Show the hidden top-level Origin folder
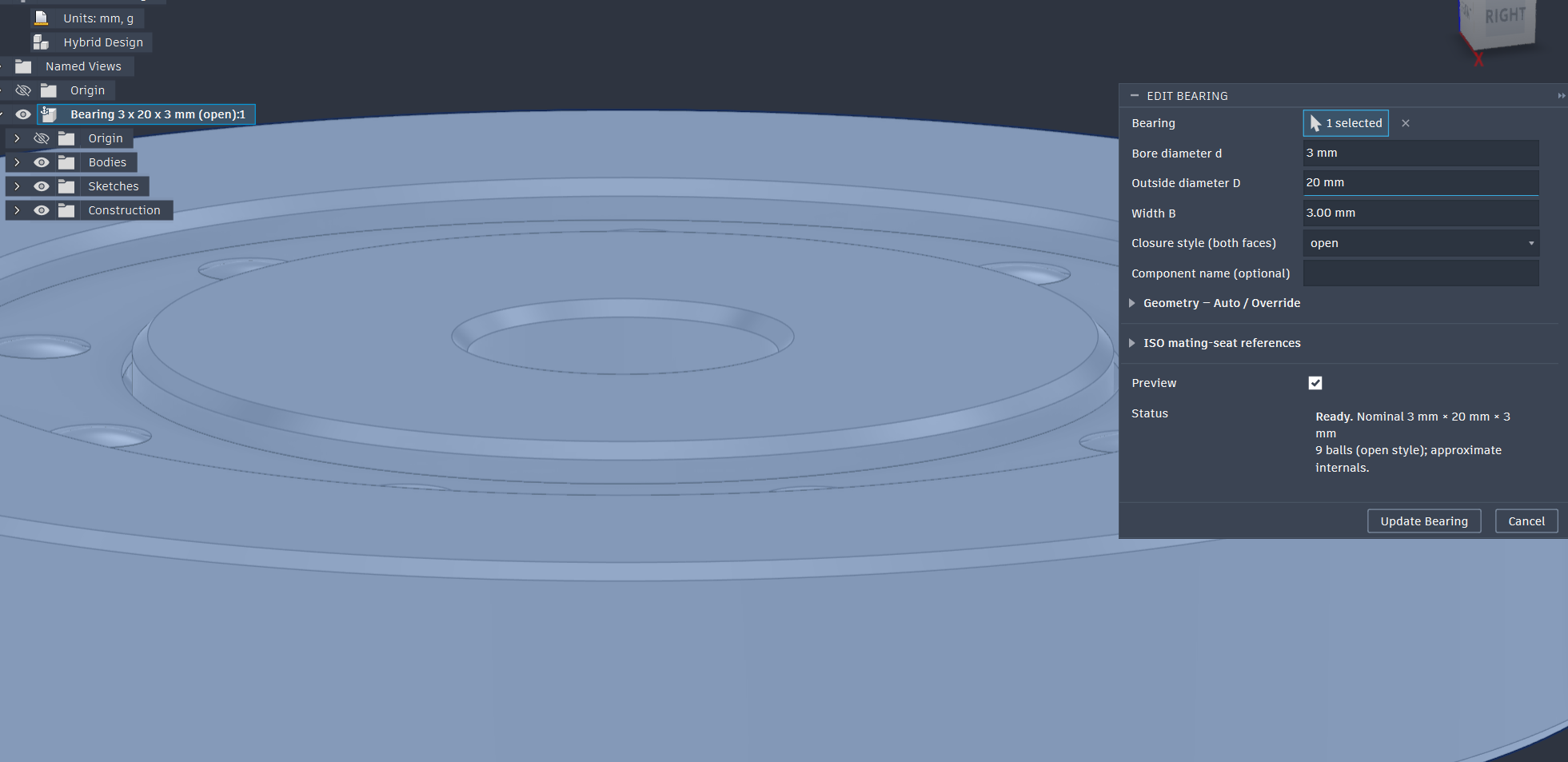 pyautogui.click(x=23, y=90)
